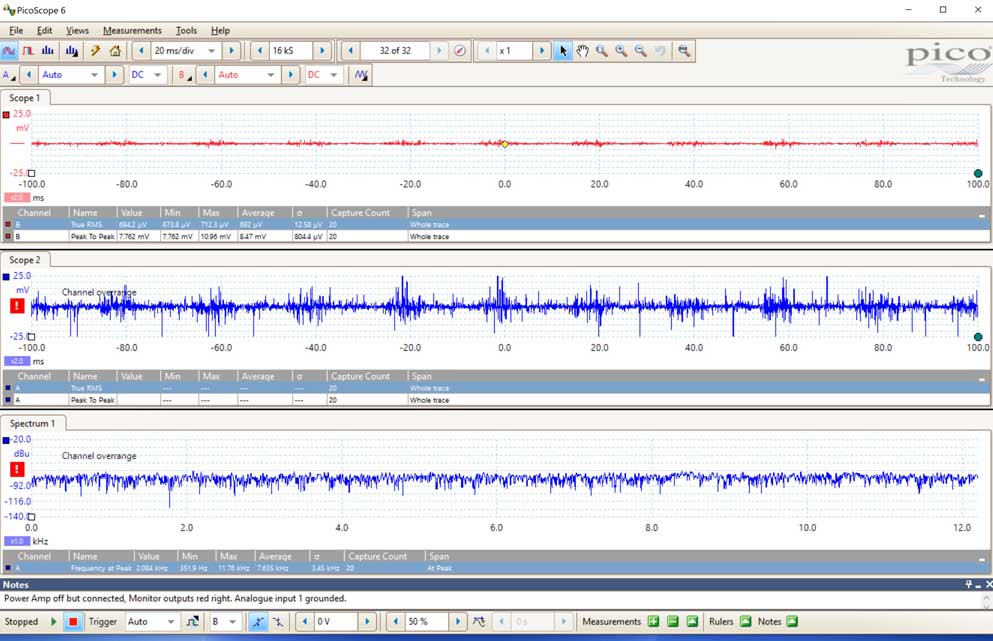Select the pointer selection tool
This screenshot has height=641, width=993.
pos(563,51)
